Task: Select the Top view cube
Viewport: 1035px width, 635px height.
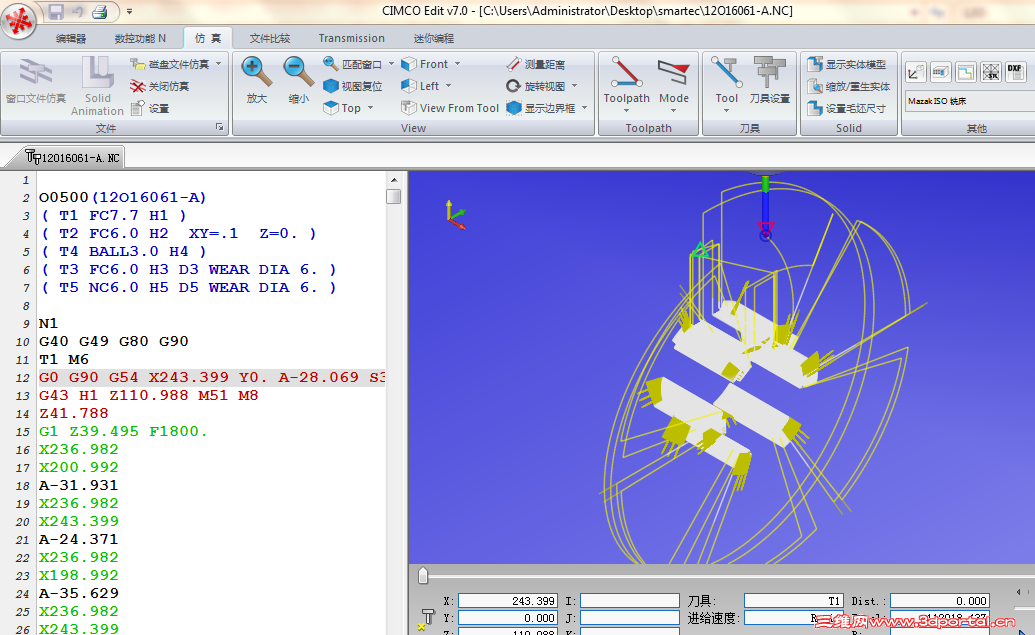Action: point(342,108)
